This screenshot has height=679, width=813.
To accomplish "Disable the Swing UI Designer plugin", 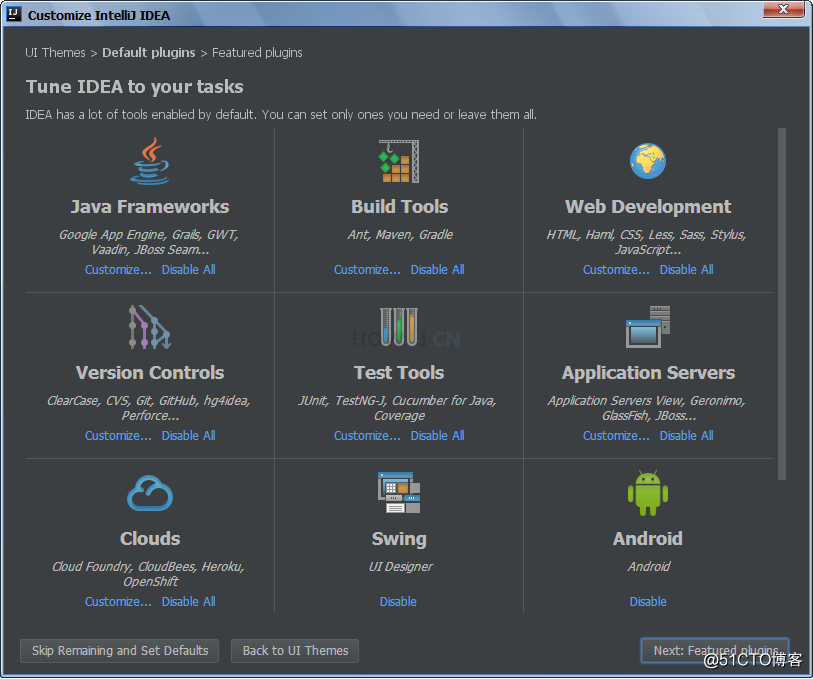I will 398,602.
